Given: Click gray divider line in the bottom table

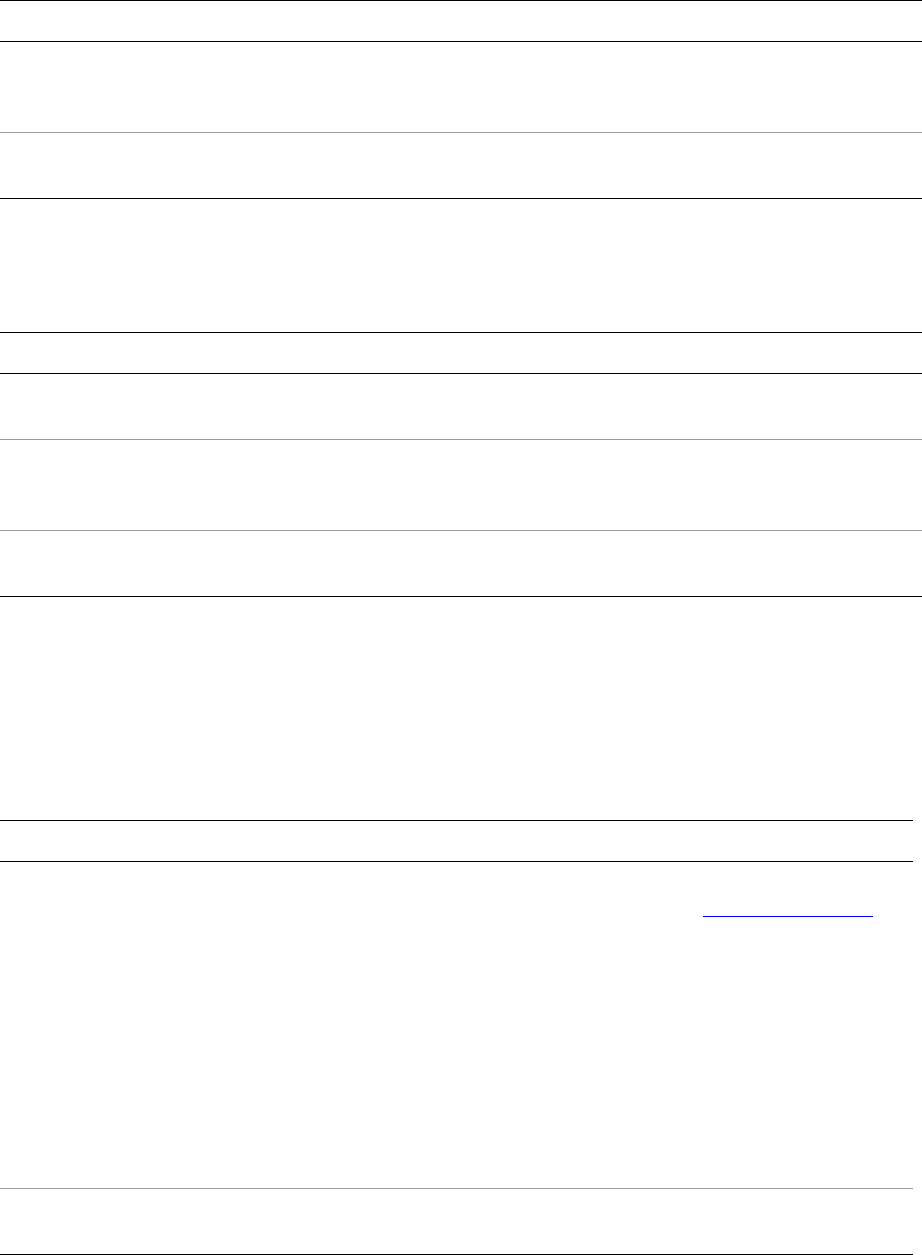Looking at the screenshot, I should point(460,1189).
